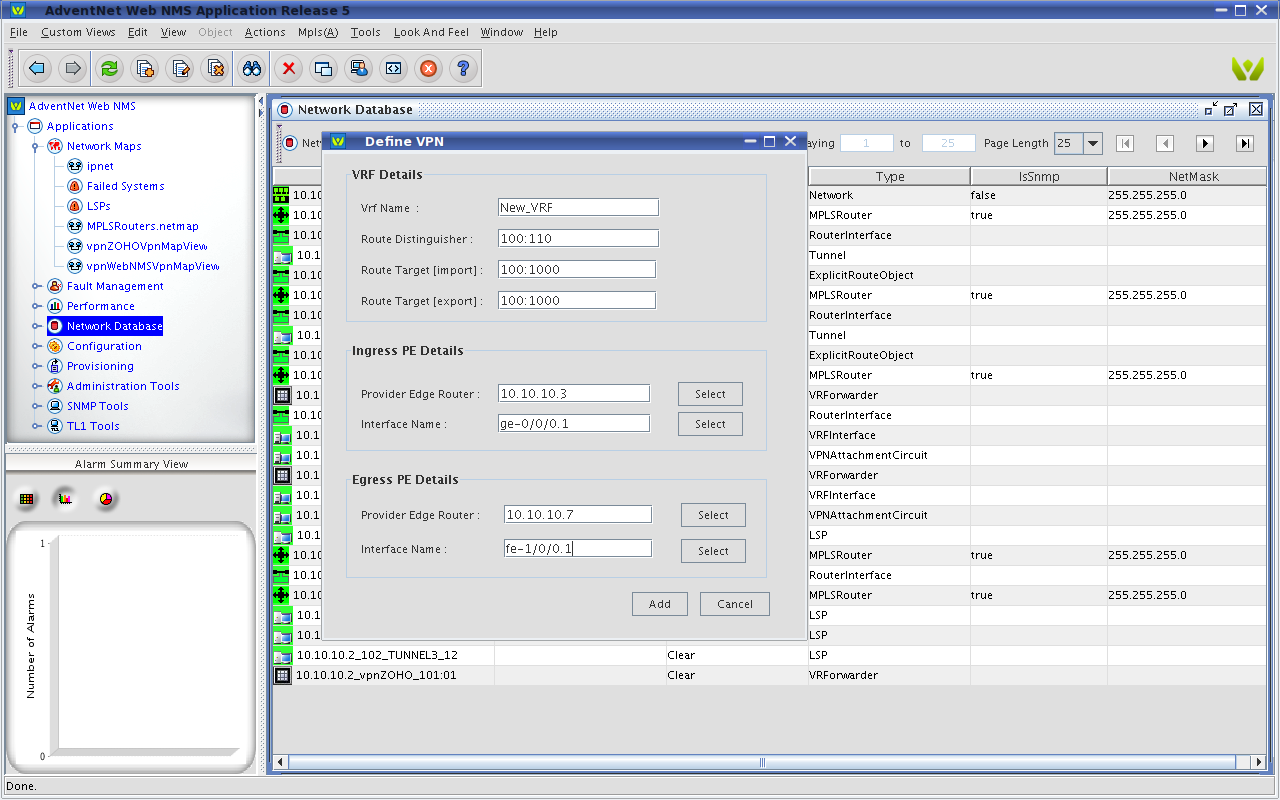Open vpnWebNMSVpnMapView in the tree

coord(153,266)
